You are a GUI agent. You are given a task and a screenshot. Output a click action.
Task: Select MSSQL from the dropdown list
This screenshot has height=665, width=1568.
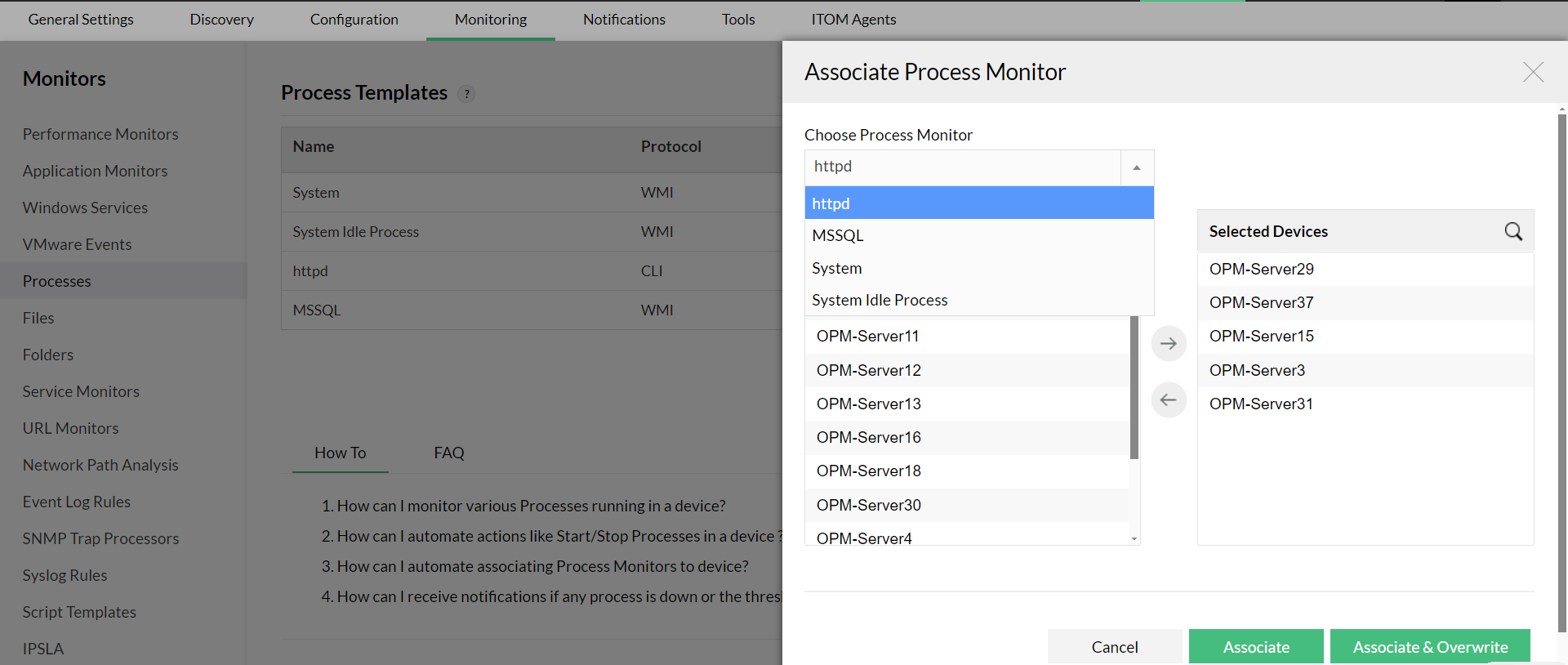tap(838, 235)
